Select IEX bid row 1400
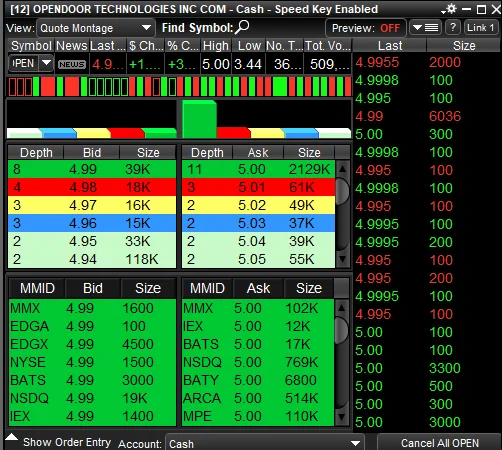 (92, 416)
